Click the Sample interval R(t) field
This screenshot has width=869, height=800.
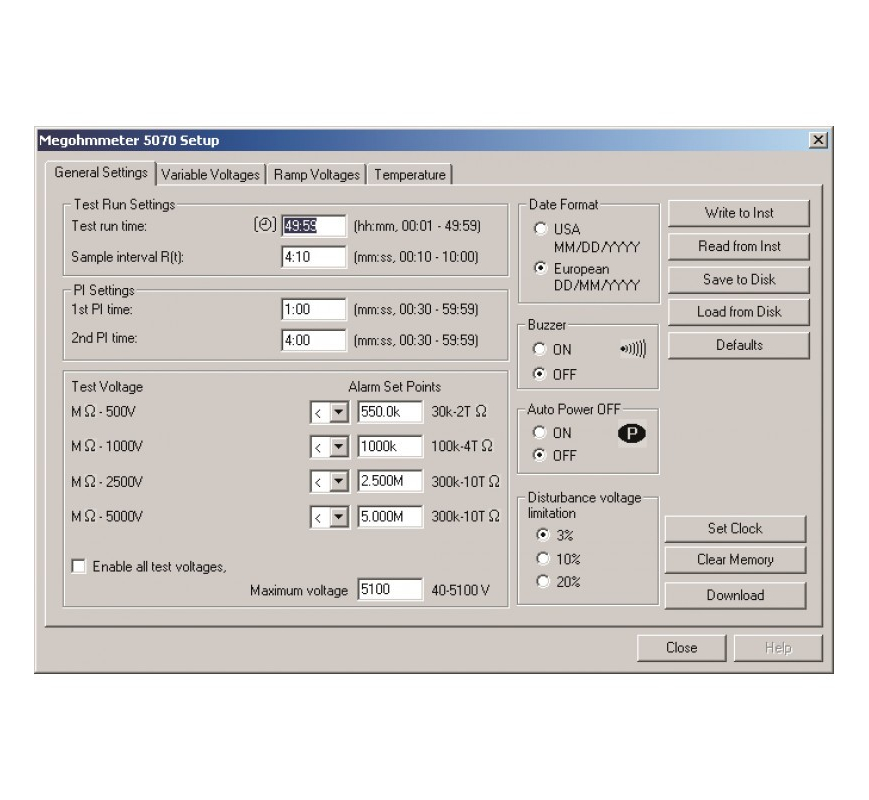click(314, 257)
